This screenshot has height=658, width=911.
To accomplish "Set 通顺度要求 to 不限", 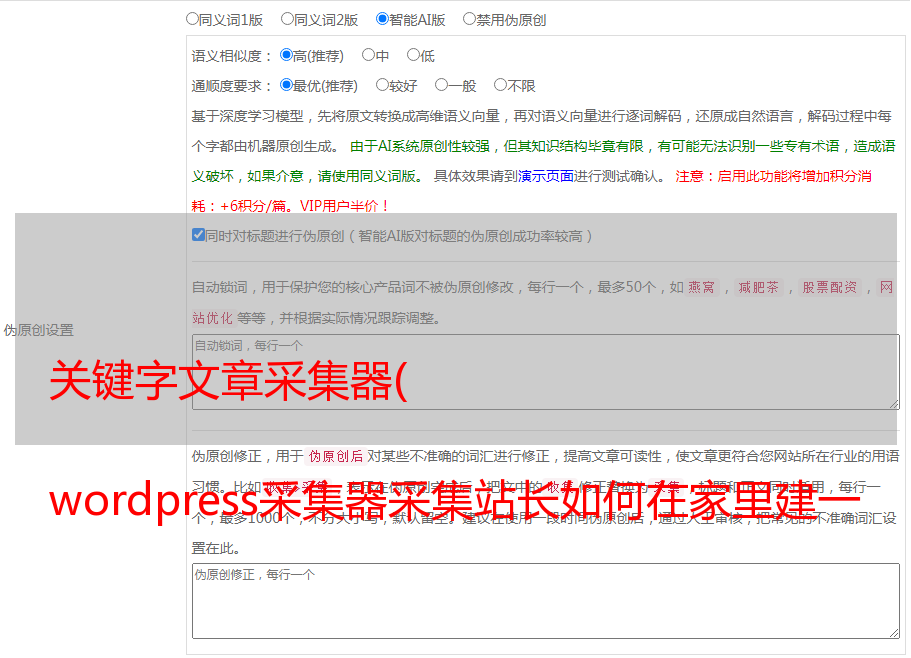I will click(500, 85).
